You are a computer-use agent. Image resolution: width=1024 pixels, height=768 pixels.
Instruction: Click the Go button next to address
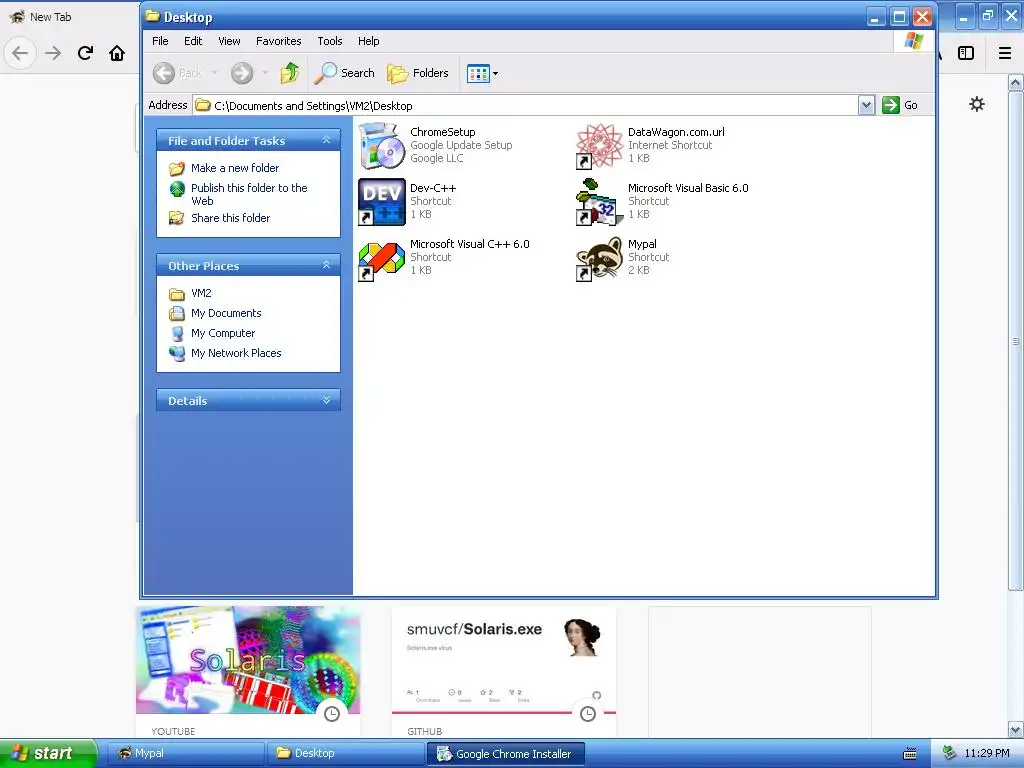point(901,105)
